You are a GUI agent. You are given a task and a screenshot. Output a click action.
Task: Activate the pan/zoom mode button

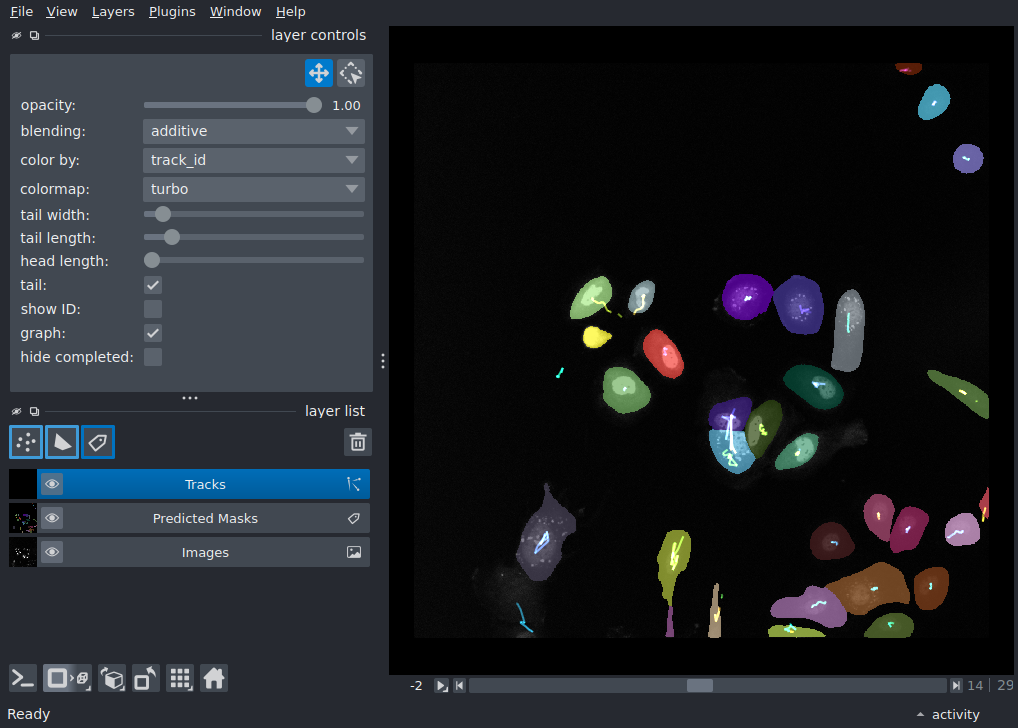tap(319, 73)
